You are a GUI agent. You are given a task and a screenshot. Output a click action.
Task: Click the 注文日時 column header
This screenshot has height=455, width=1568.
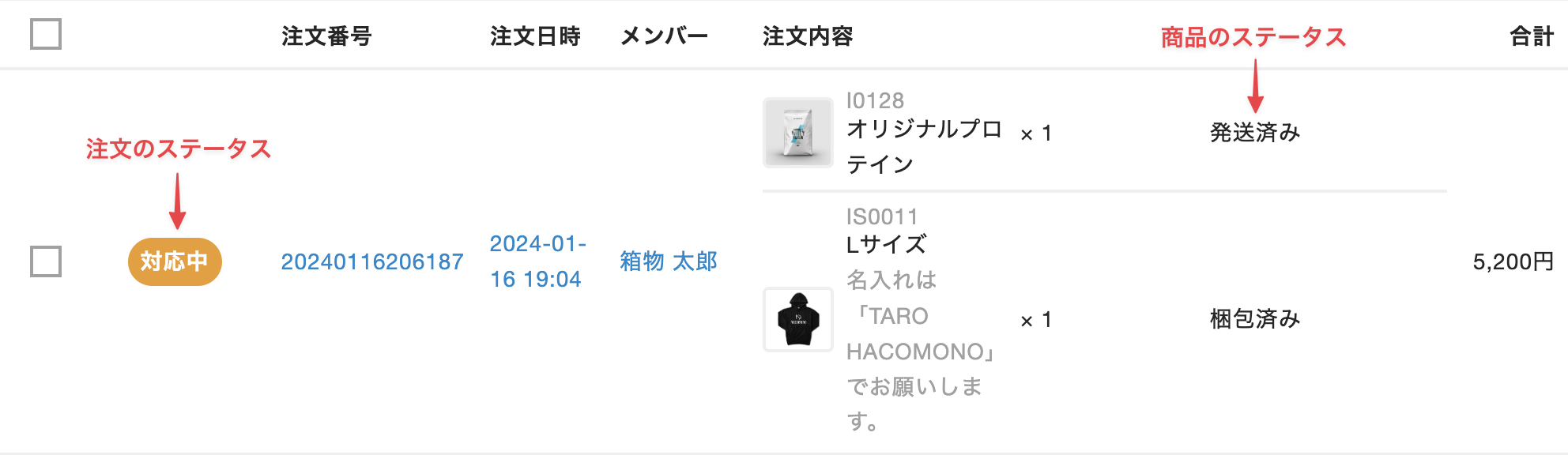535,36
